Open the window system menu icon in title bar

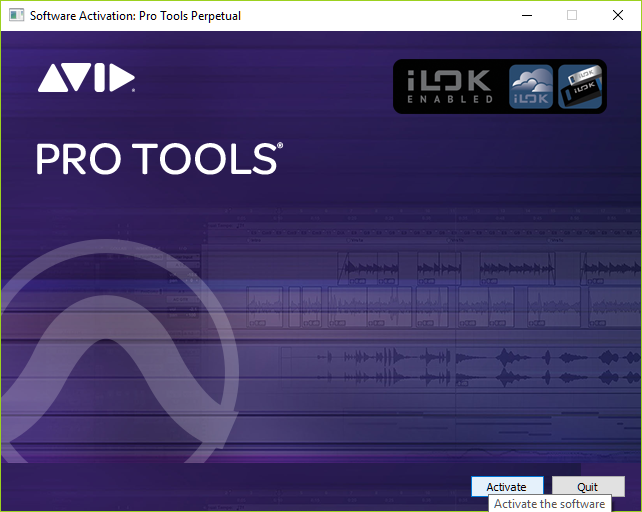[15, 15]
